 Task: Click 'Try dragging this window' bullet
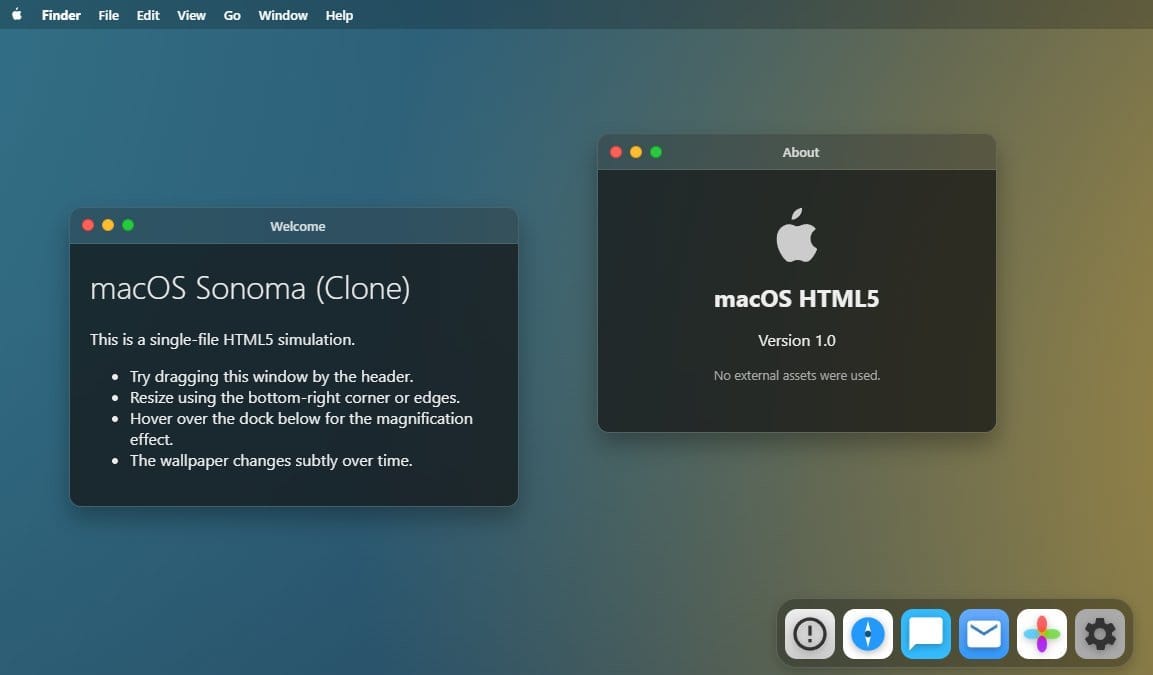(271, 376)
